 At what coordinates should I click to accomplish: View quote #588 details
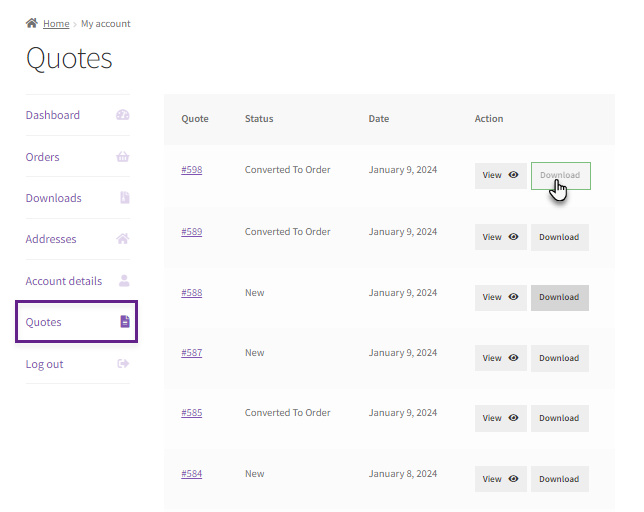[x=501, y=297]
